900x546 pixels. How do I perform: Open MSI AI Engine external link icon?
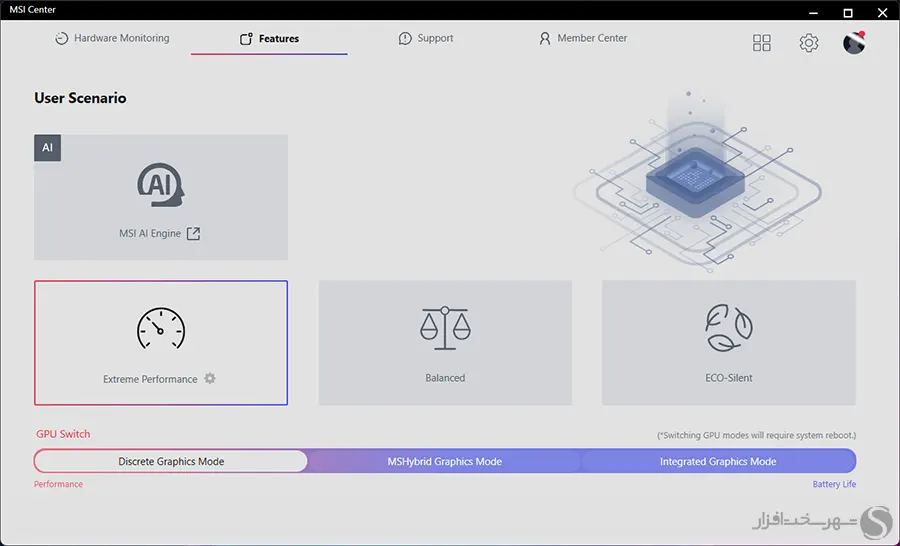coord(194,234)
